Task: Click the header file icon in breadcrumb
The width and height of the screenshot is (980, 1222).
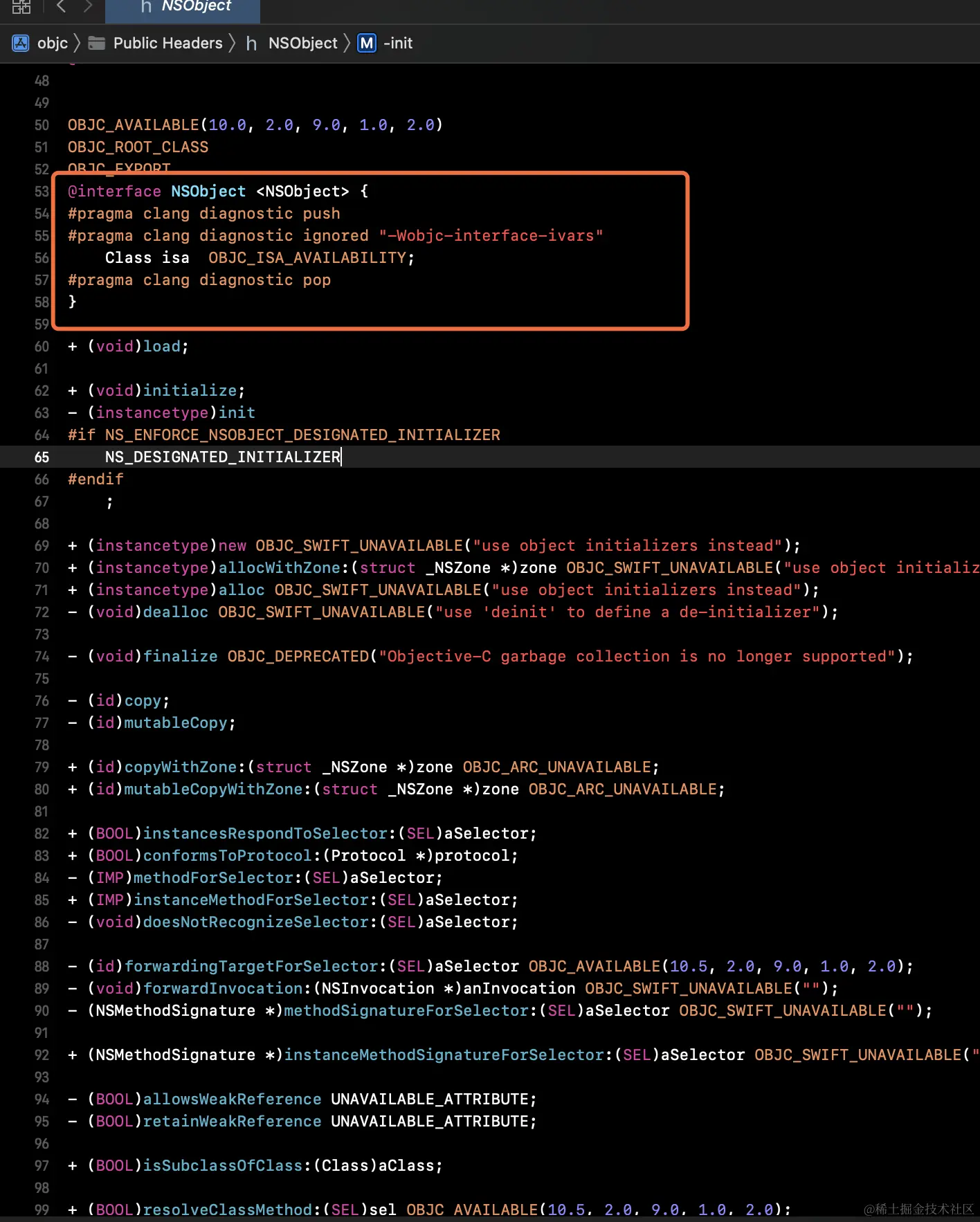Action: 251,43
